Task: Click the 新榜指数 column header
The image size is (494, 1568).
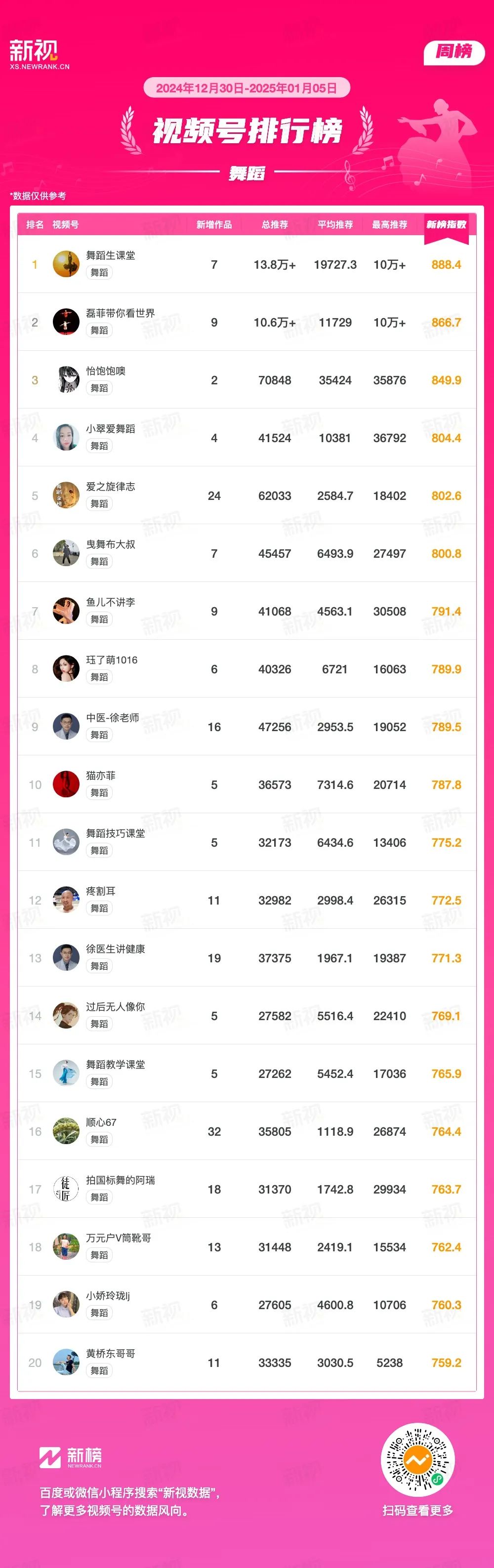Action: pos(446,225)
